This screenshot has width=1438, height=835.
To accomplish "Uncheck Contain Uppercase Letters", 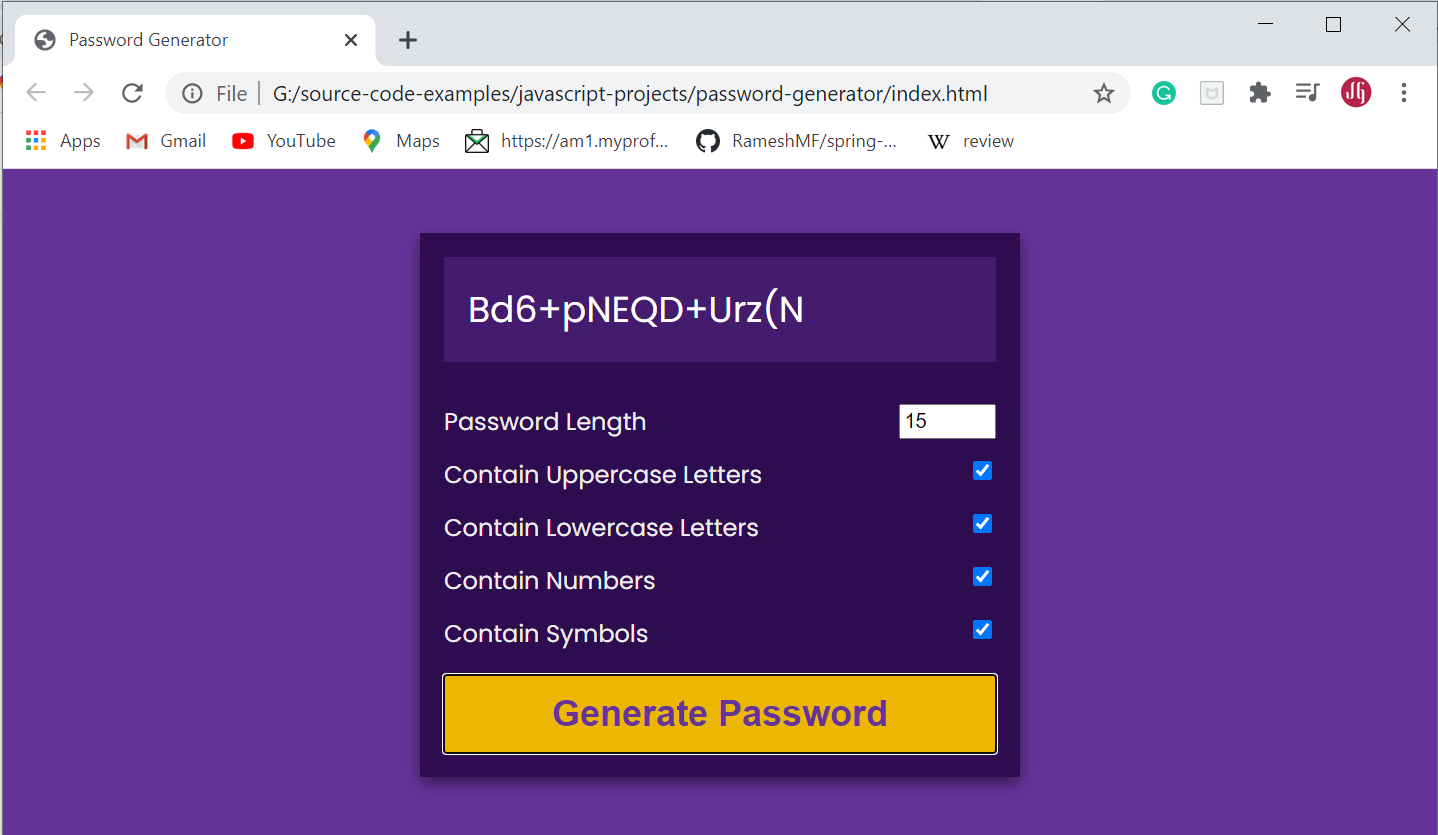I will pyautogui.click(x=981, y=470).
